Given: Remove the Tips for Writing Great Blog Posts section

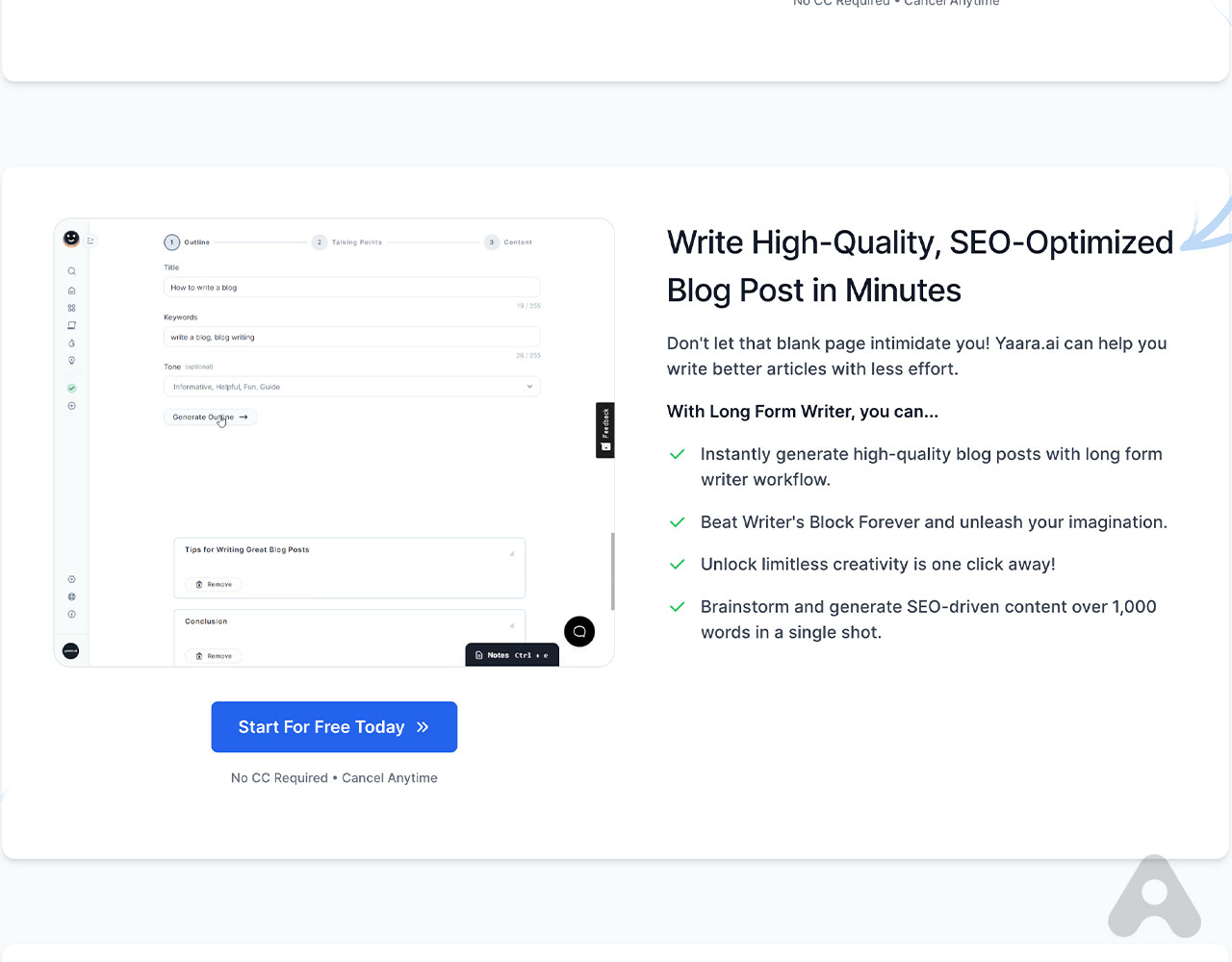Looking at the screenshot, I should coord(214,585).
